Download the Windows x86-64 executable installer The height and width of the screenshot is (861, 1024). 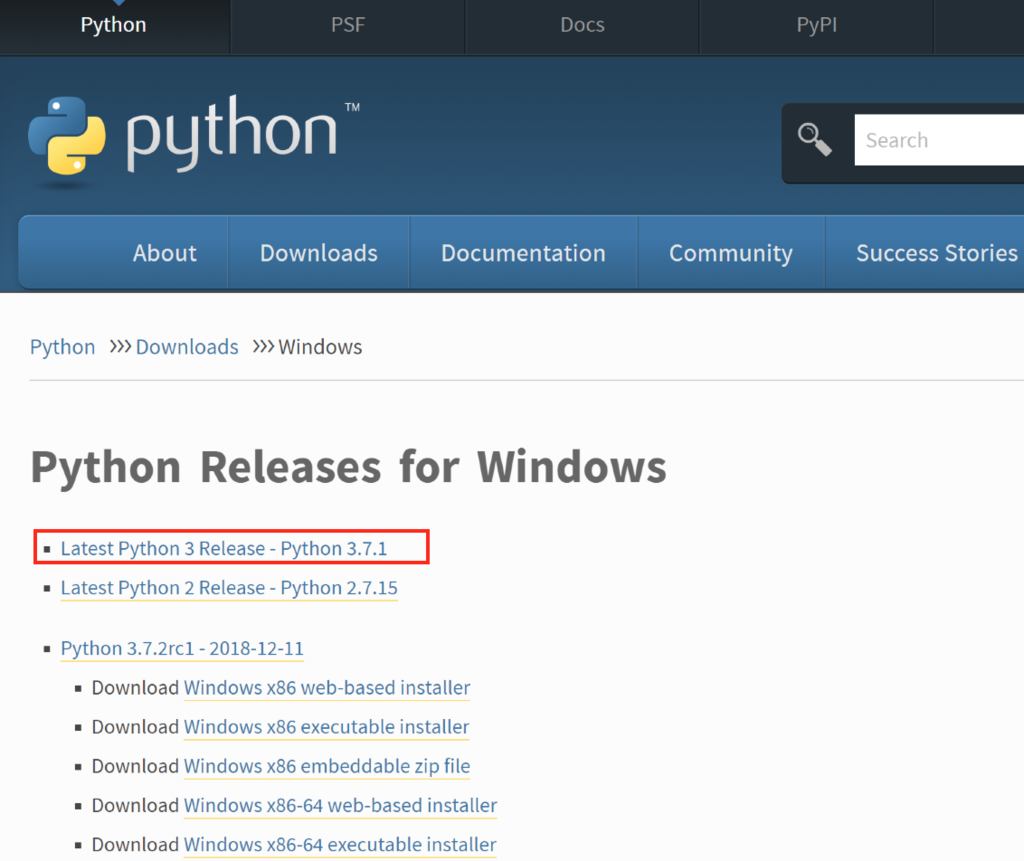[x=340, y=844]
